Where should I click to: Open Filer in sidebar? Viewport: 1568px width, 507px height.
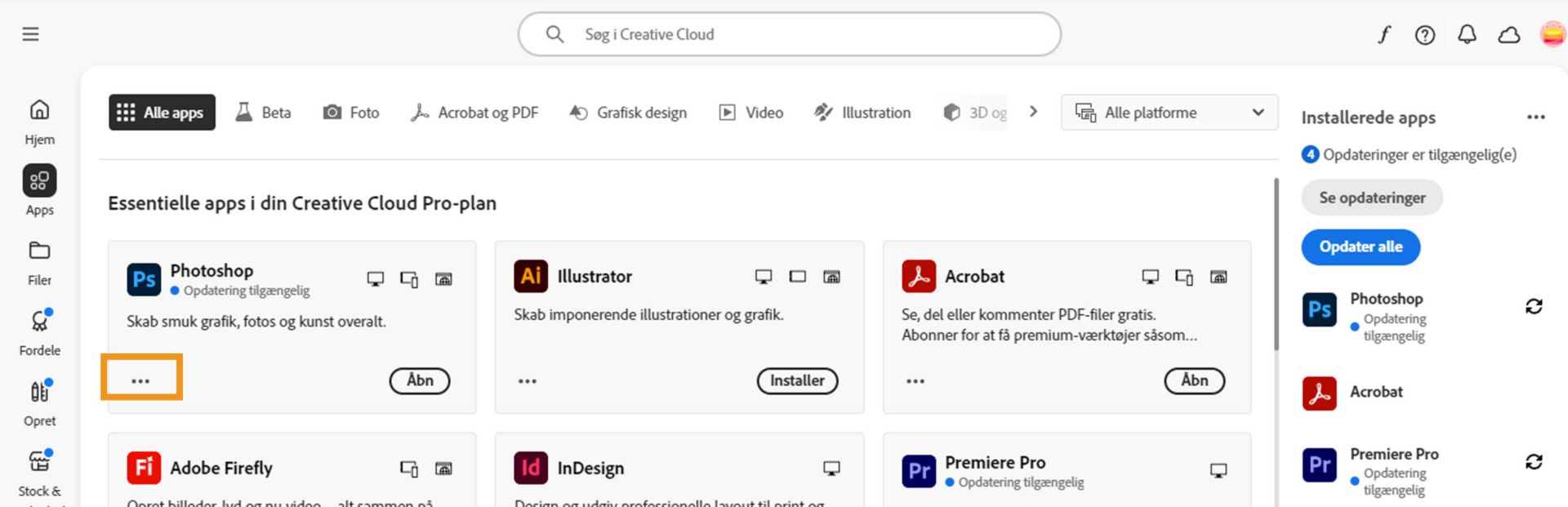pyautogui.click(x=39, y=263)
